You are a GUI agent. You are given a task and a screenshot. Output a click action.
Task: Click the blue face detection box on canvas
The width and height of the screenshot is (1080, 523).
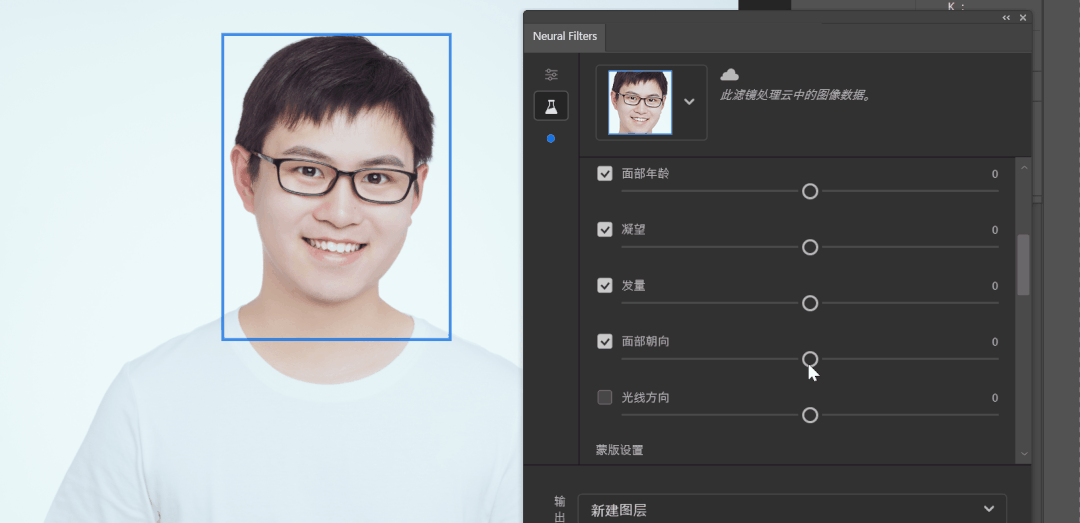coord(336,187)
